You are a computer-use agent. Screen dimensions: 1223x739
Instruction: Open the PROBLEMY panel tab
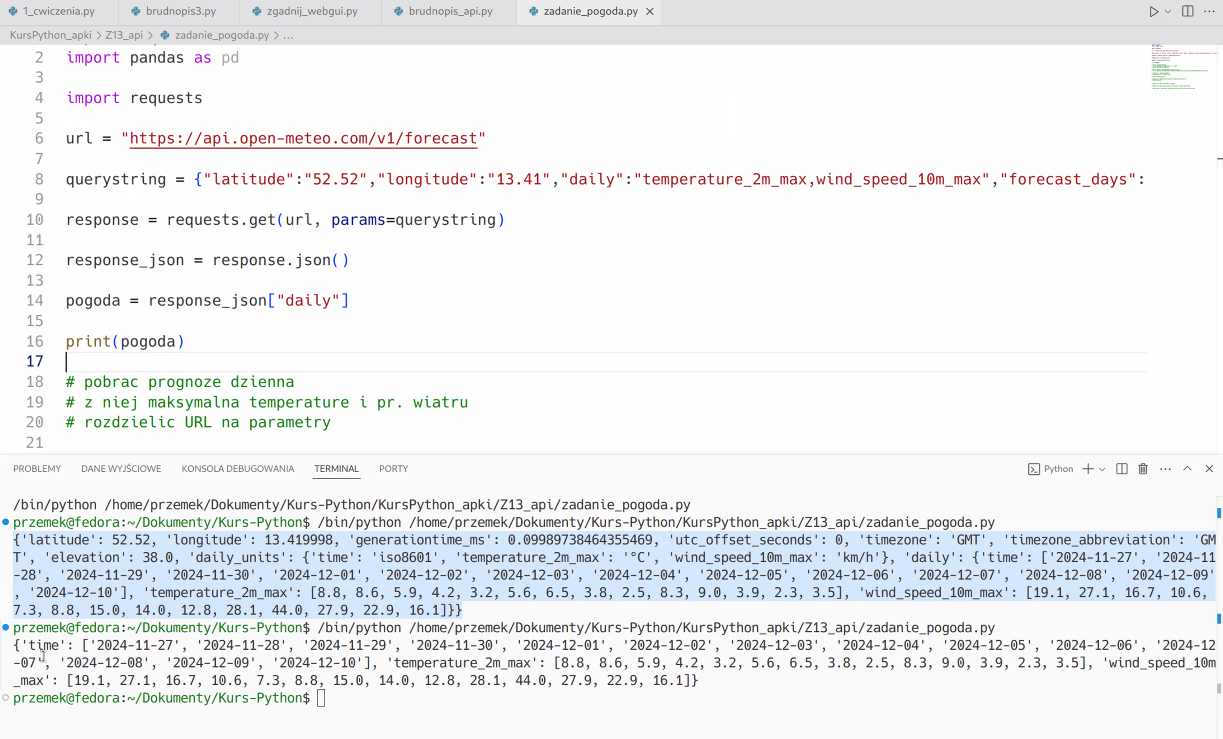click(x=37, y=469)
